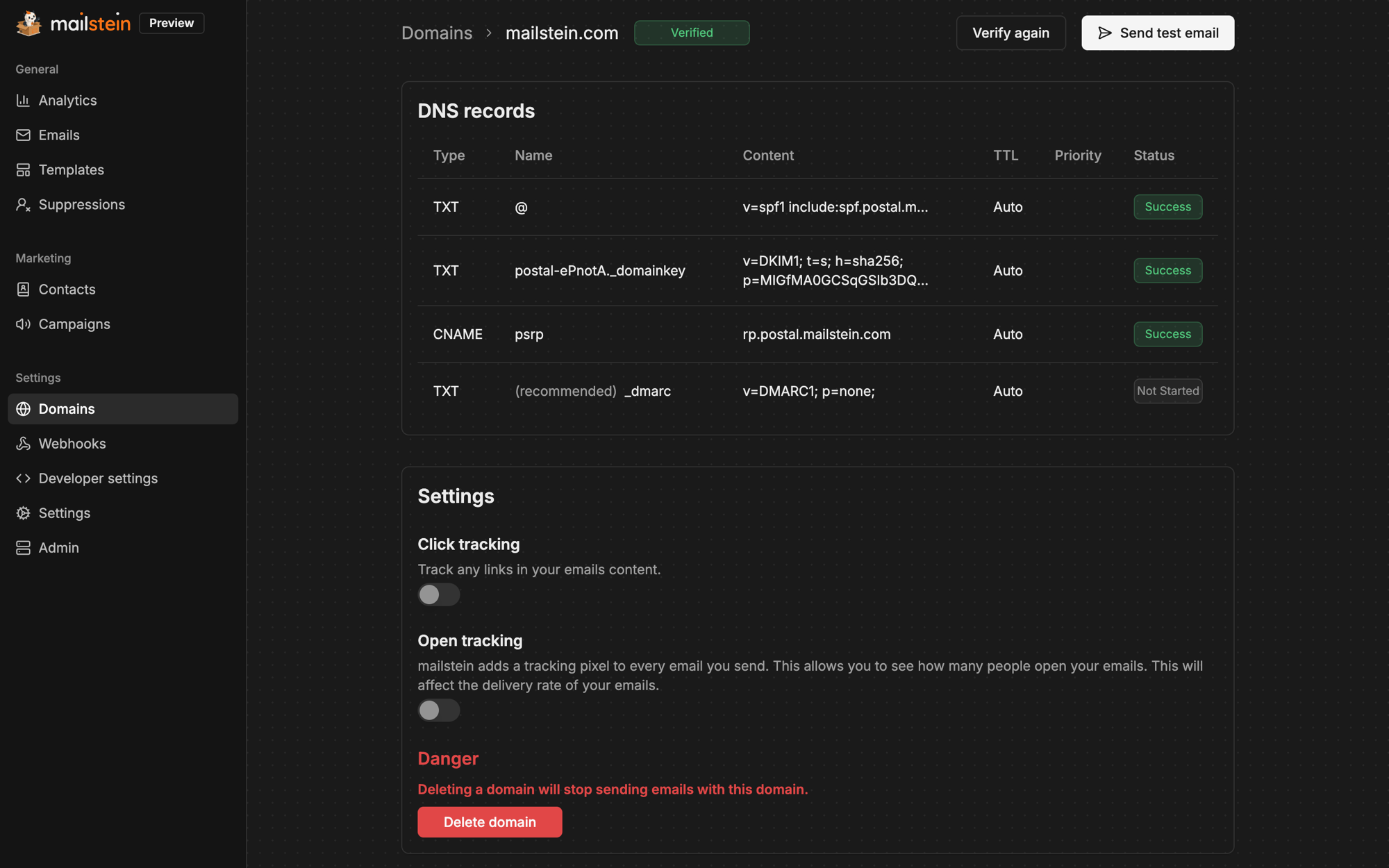The width and height of the screenshot is (1389, 868).
Task: Click the Success badge in DKIM row
Action: click(x=1167, y=271)
